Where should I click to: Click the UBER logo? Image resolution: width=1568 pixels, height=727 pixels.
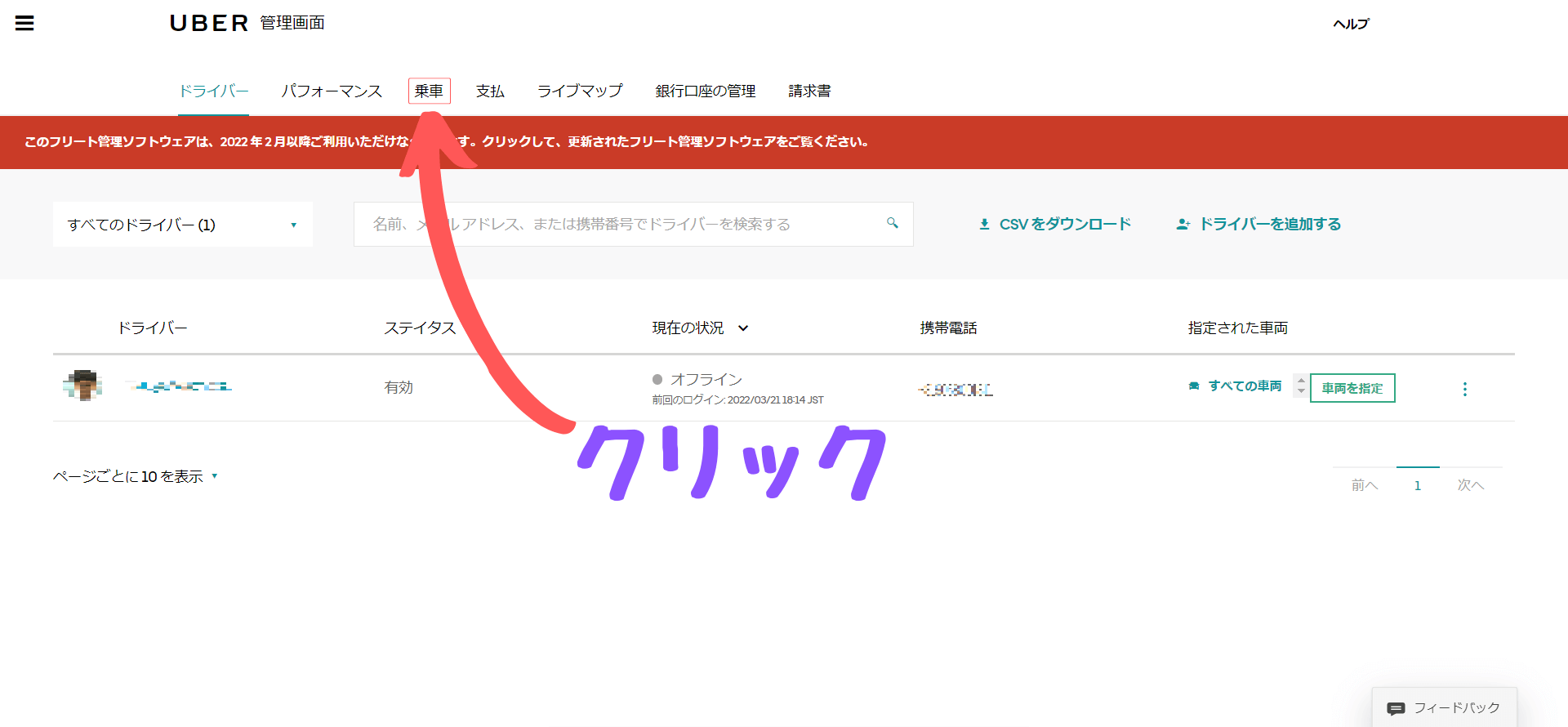coord(209,23)
